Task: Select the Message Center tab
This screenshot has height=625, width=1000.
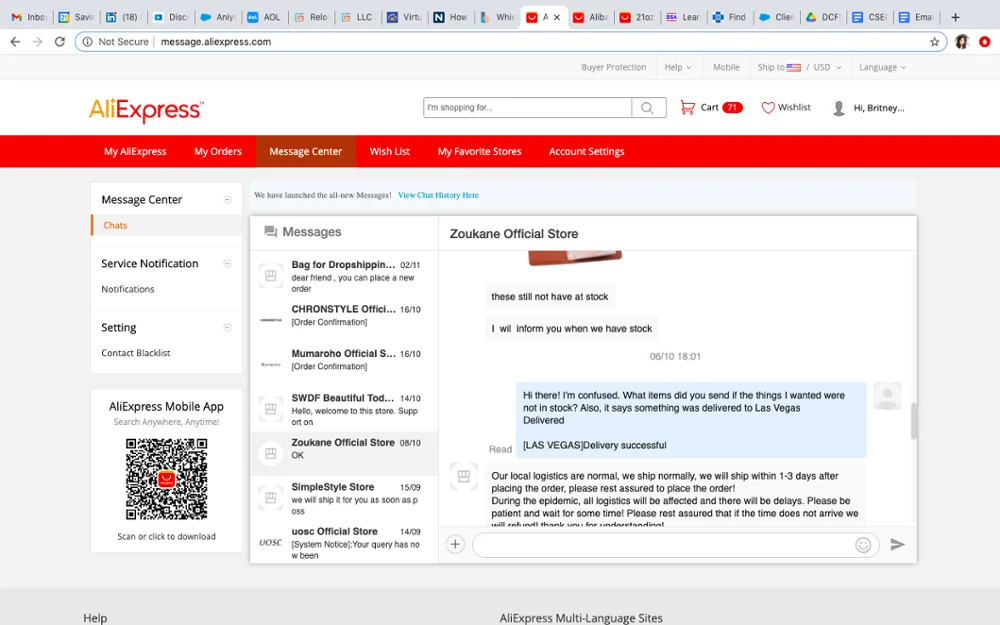Action: [305, 151]
